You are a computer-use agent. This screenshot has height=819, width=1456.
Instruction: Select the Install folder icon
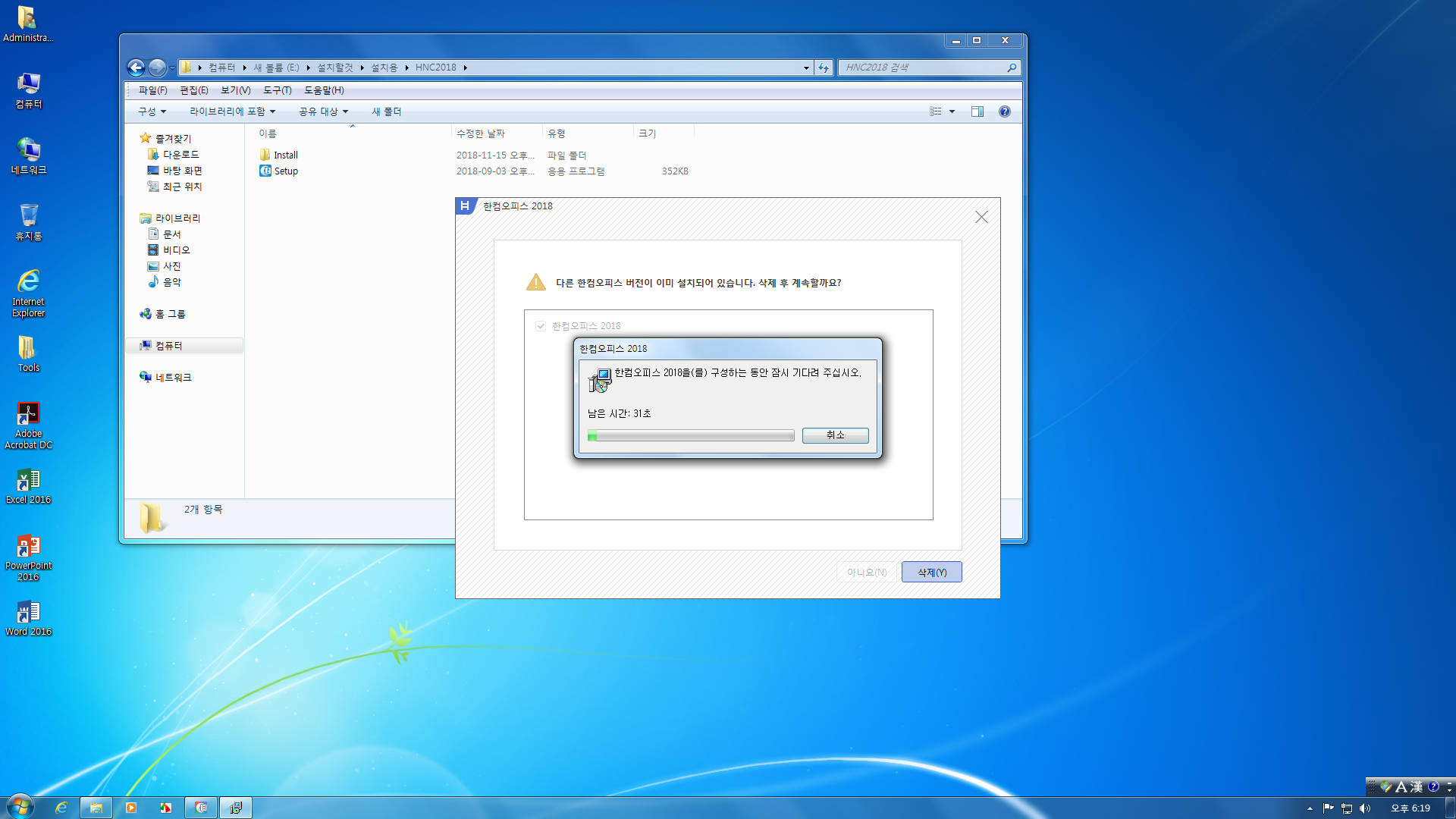click(265, 155)
